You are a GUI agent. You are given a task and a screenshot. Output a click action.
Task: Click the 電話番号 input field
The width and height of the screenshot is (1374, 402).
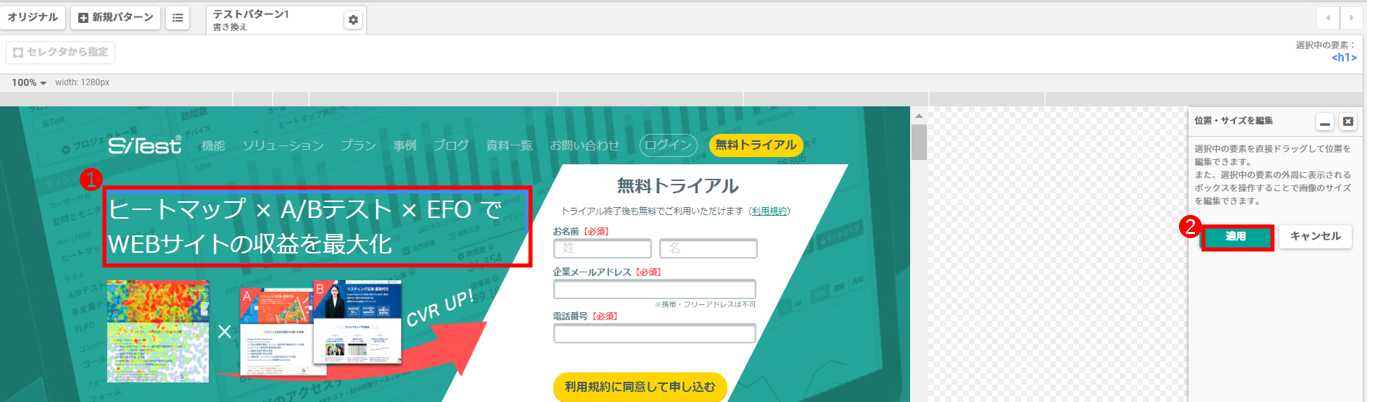(655, 333)
